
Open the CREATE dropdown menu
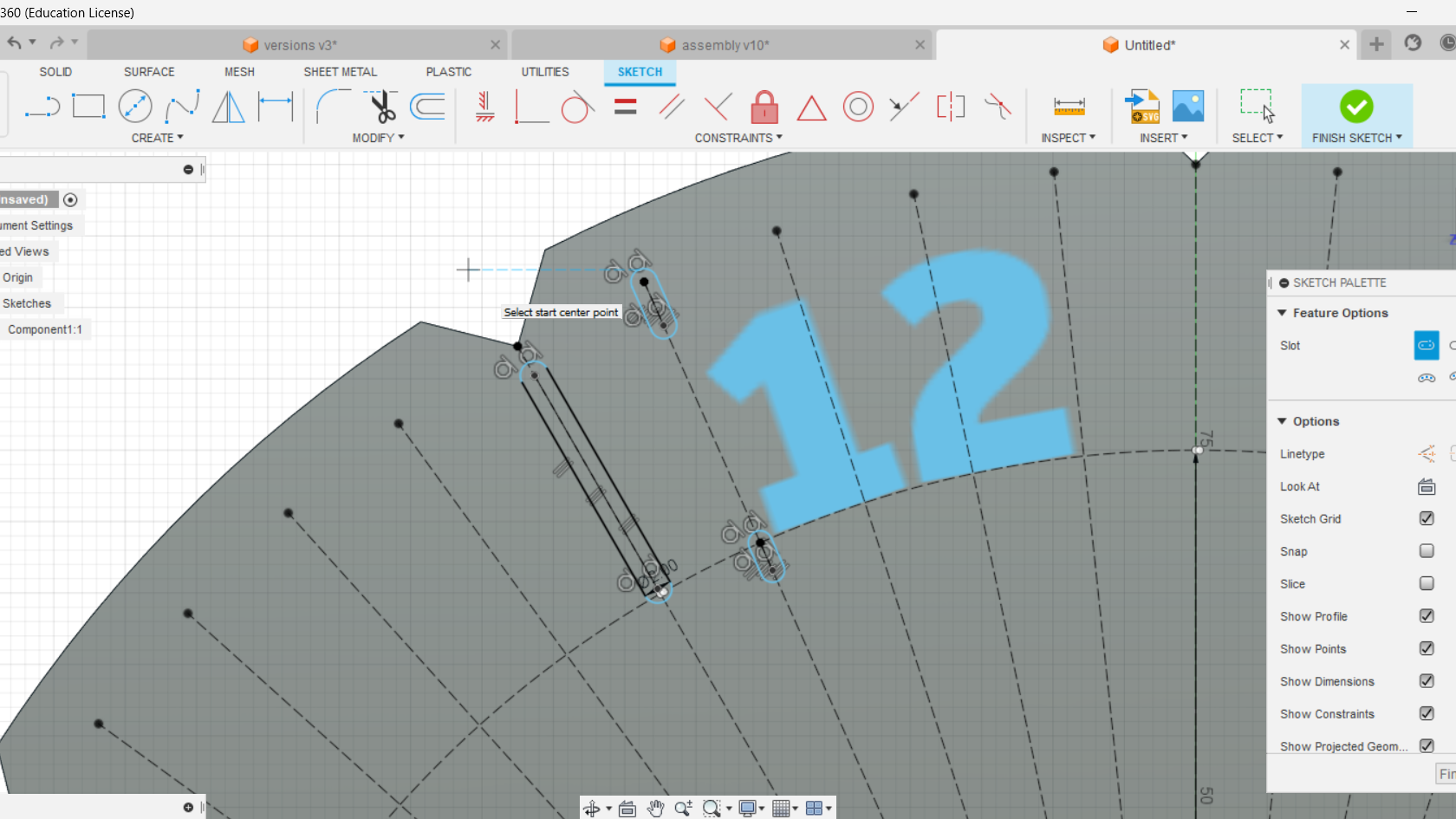[x=157, y=138]
